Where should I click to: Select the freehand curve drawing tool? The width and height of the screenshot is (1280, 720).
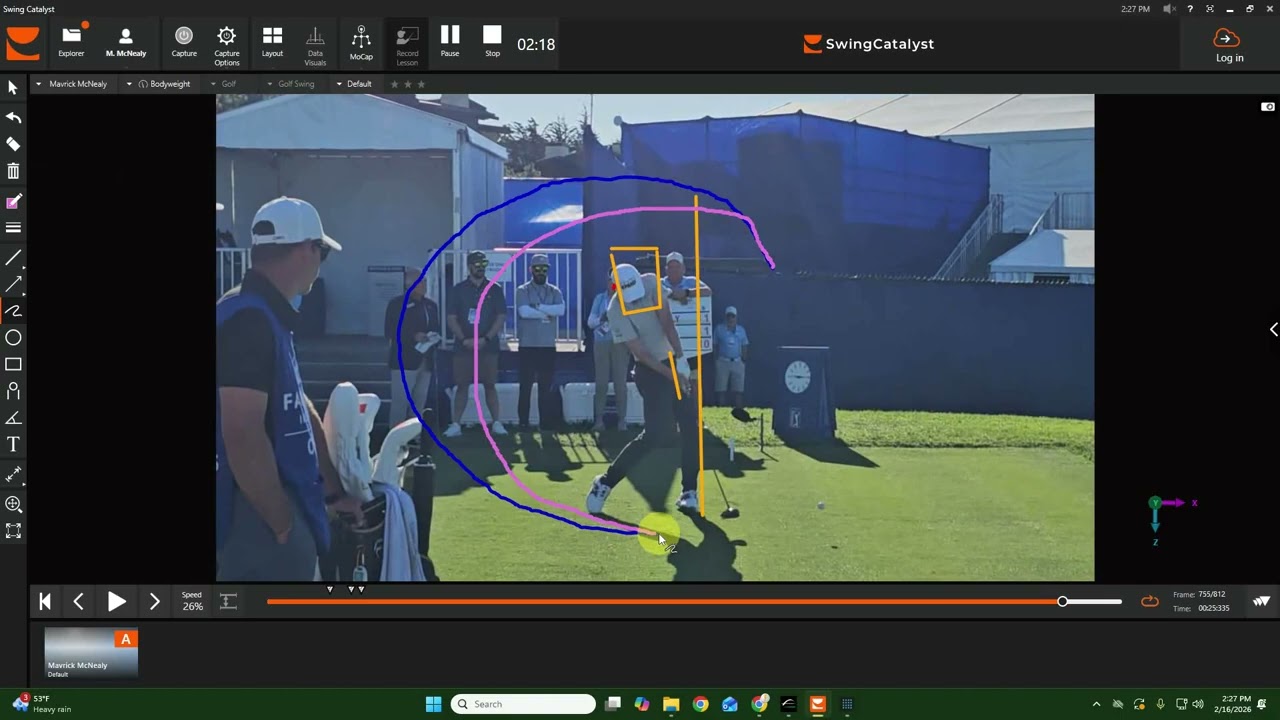click(13, 311)
